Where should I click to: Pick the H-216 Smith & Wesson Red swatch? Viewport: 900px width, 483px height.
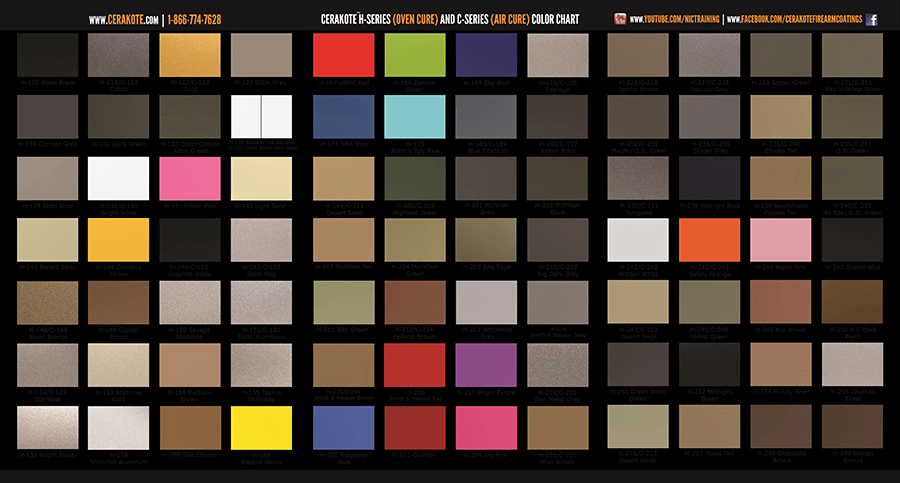pos(415,365)
